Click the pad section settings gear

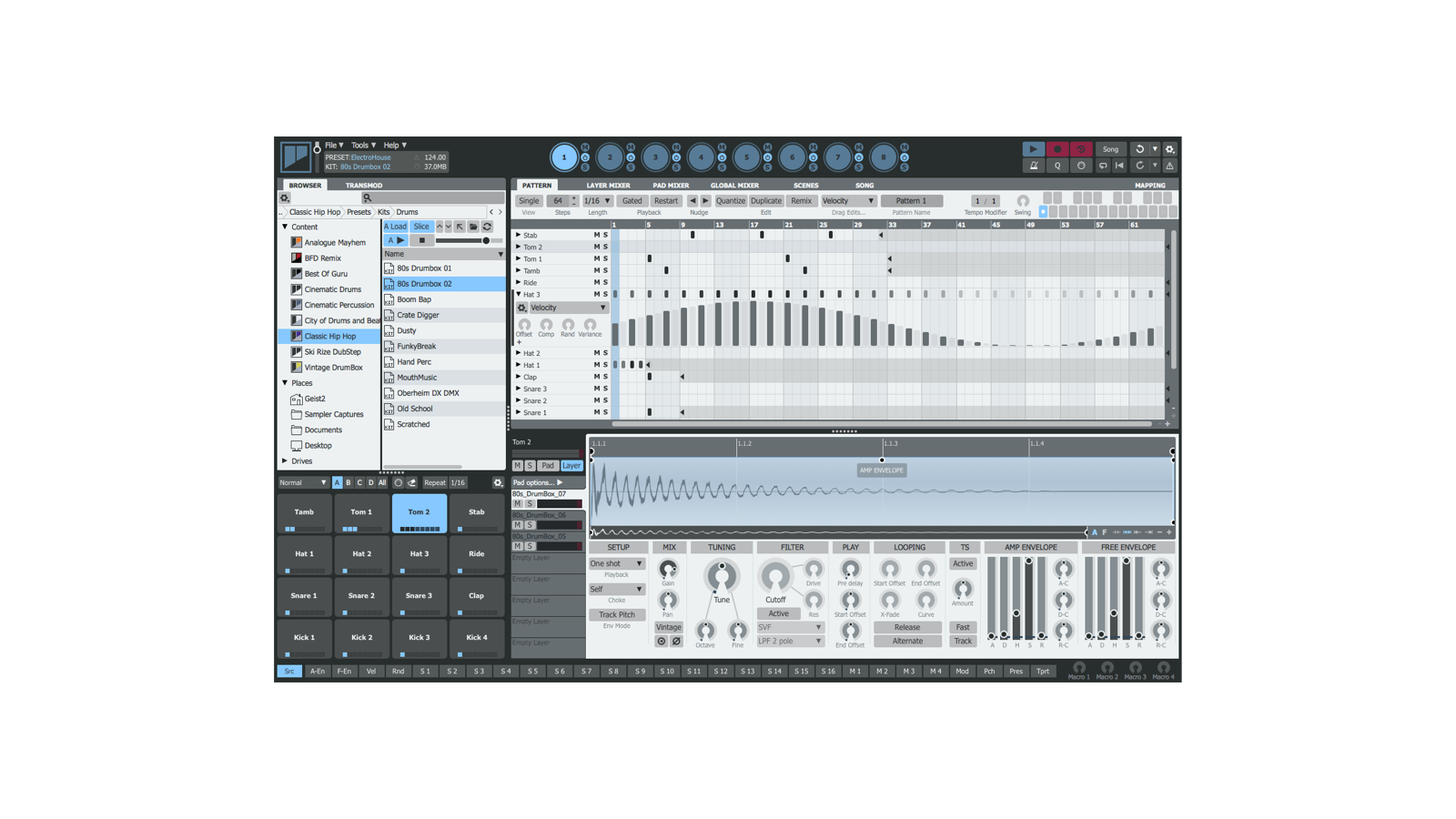(x=498, y=483)
